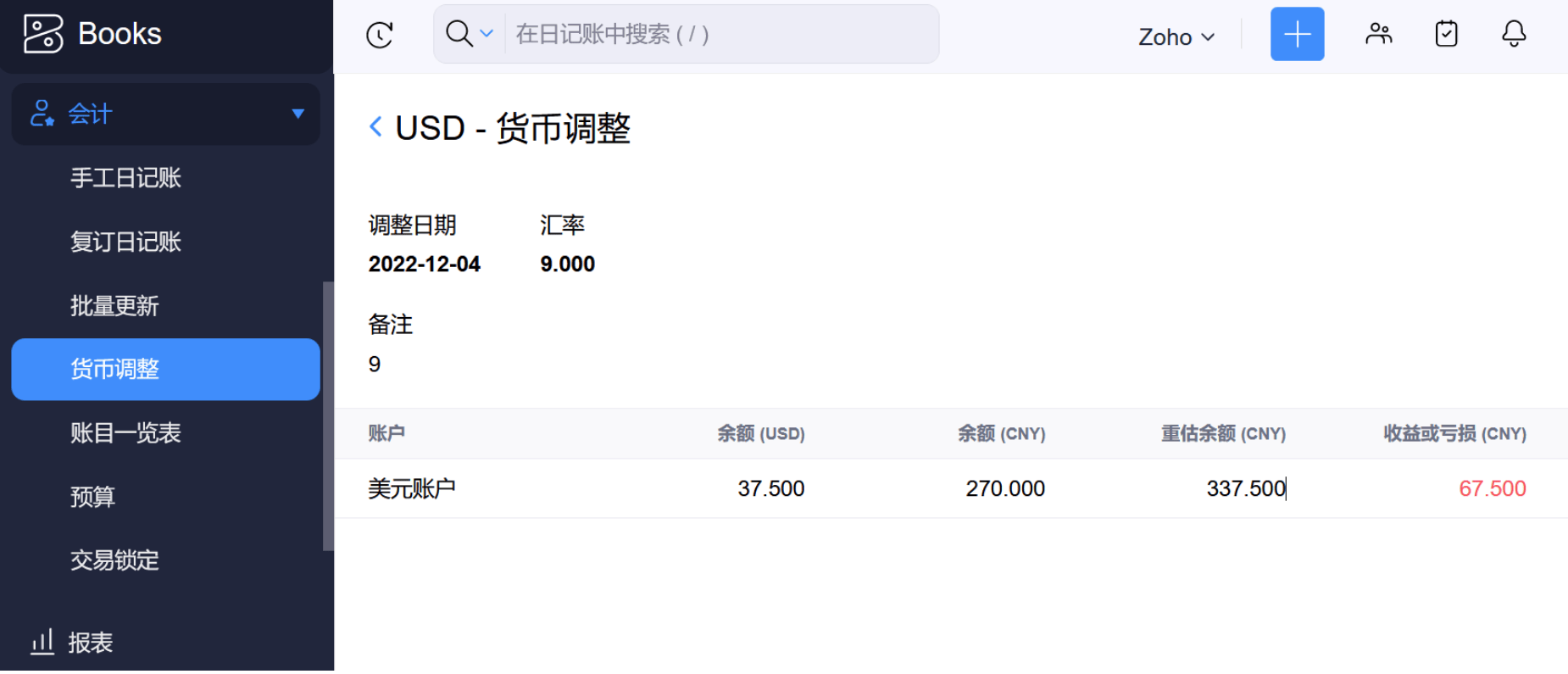Click the blue plus quick-create button
The image size is (1568, 674).
click(x=1297, y=34)
